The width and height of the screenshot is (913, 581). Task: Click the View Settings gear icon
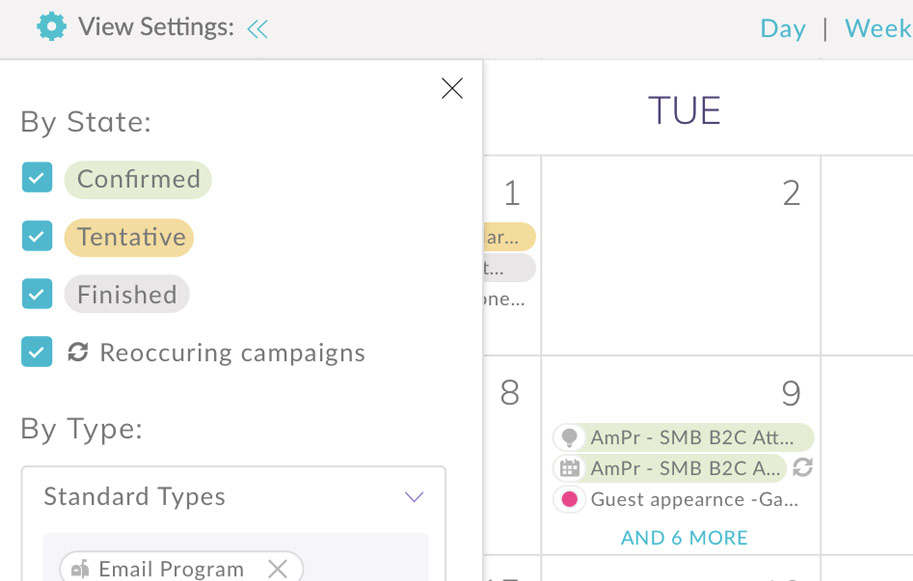point(51,27)
